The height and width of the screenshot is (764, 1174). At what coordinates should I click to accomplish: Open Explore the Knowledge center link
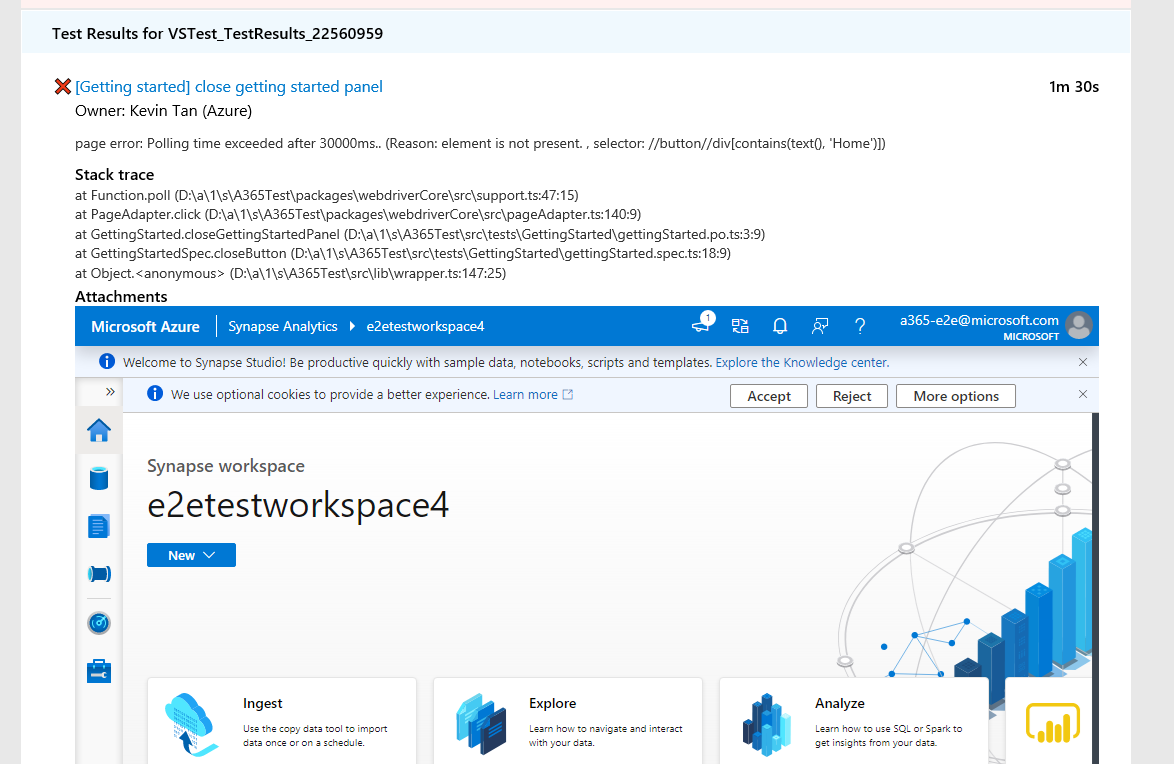click(803, 363)
